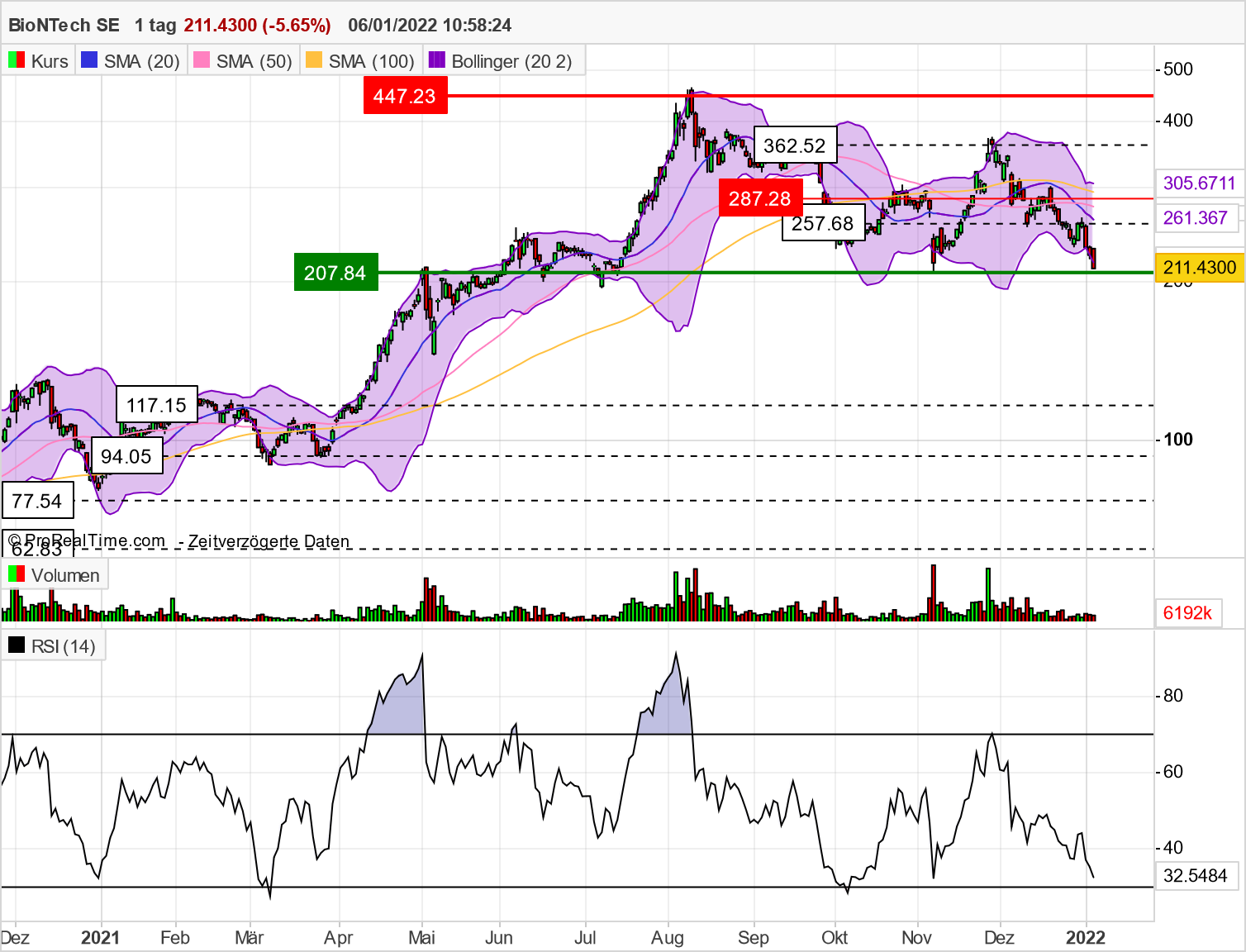This screenshot has height=952, width=1246.
Task: Click the 207.84 green support level label
Action: click(x=335, y=272)
